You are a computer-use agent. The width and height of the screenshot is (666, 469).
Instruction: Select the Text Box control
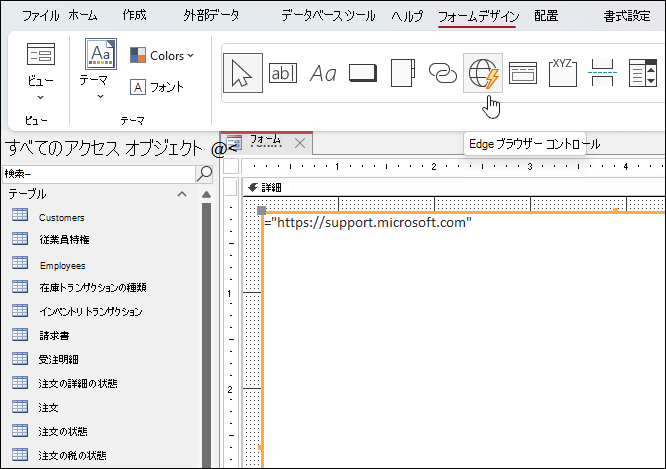(283, 73)
